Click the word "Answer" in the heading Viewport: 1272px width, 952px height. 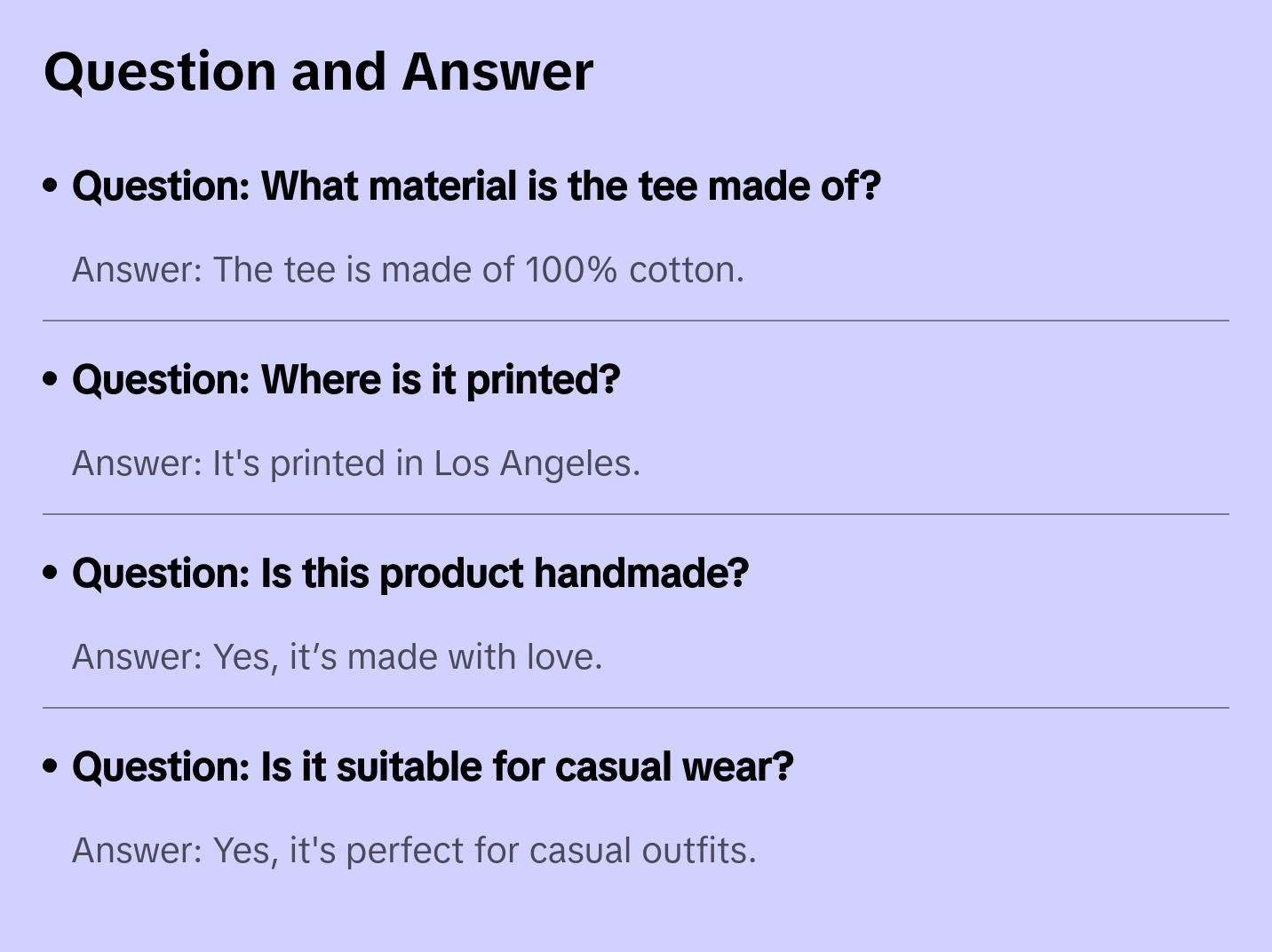(497, 71)
